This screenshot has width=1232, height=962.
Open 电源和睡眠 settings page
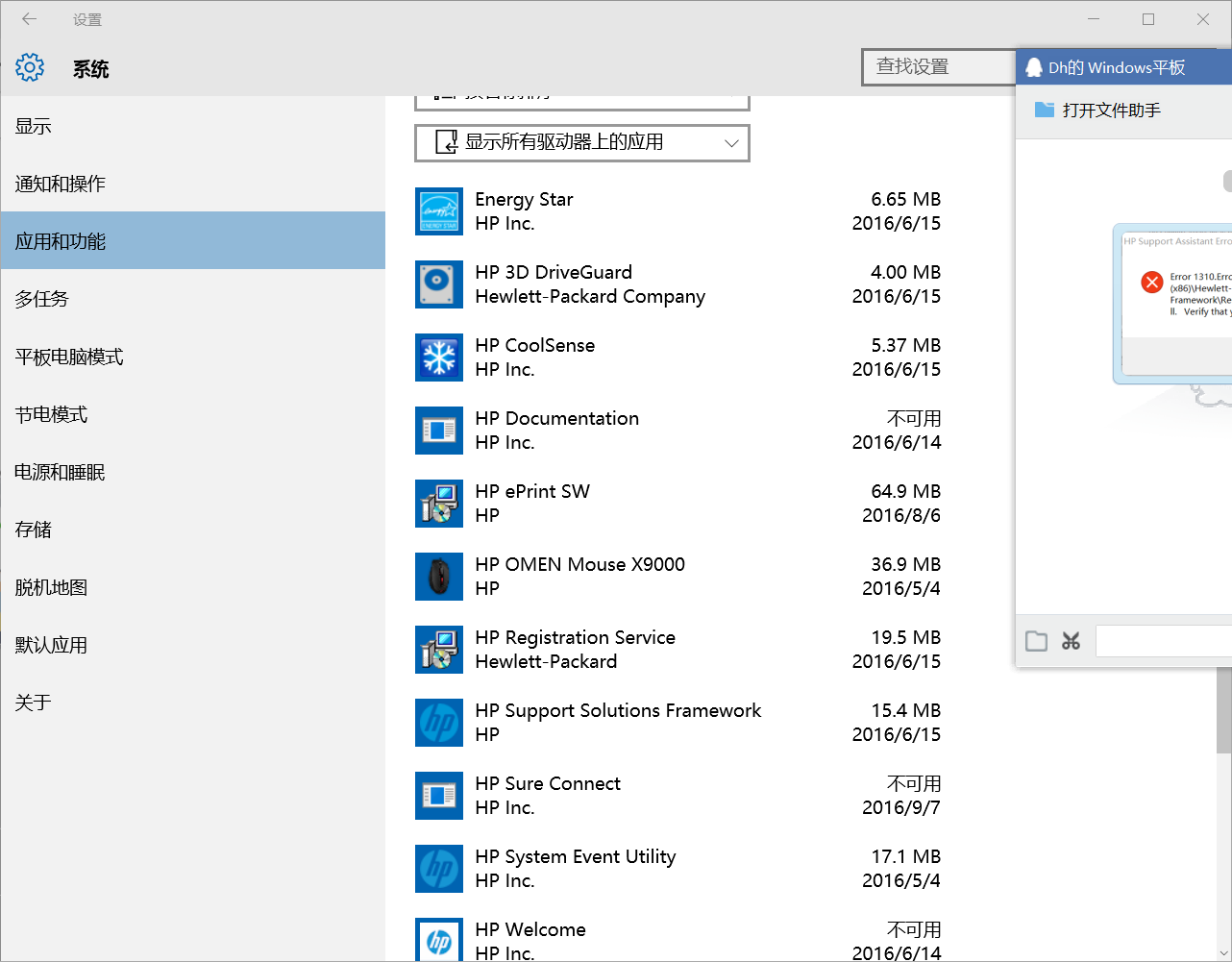click(193, 472)
